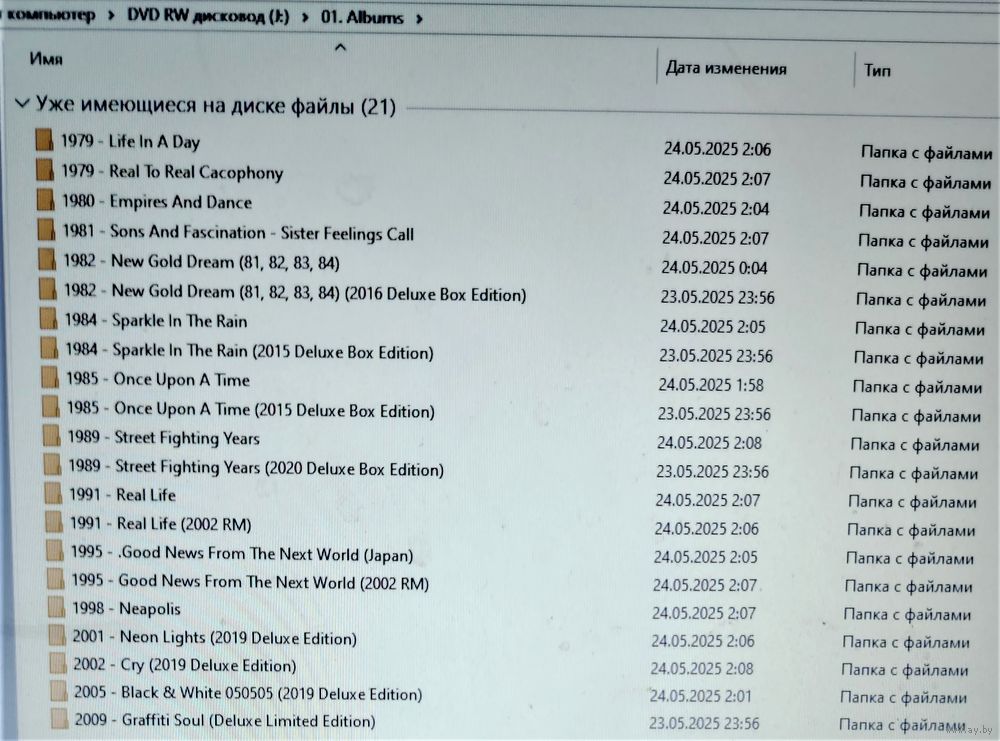Open breadcrumb arrow after 01. Albums
The width and height of the screenshot is (1000, 741).
point(419,18)
